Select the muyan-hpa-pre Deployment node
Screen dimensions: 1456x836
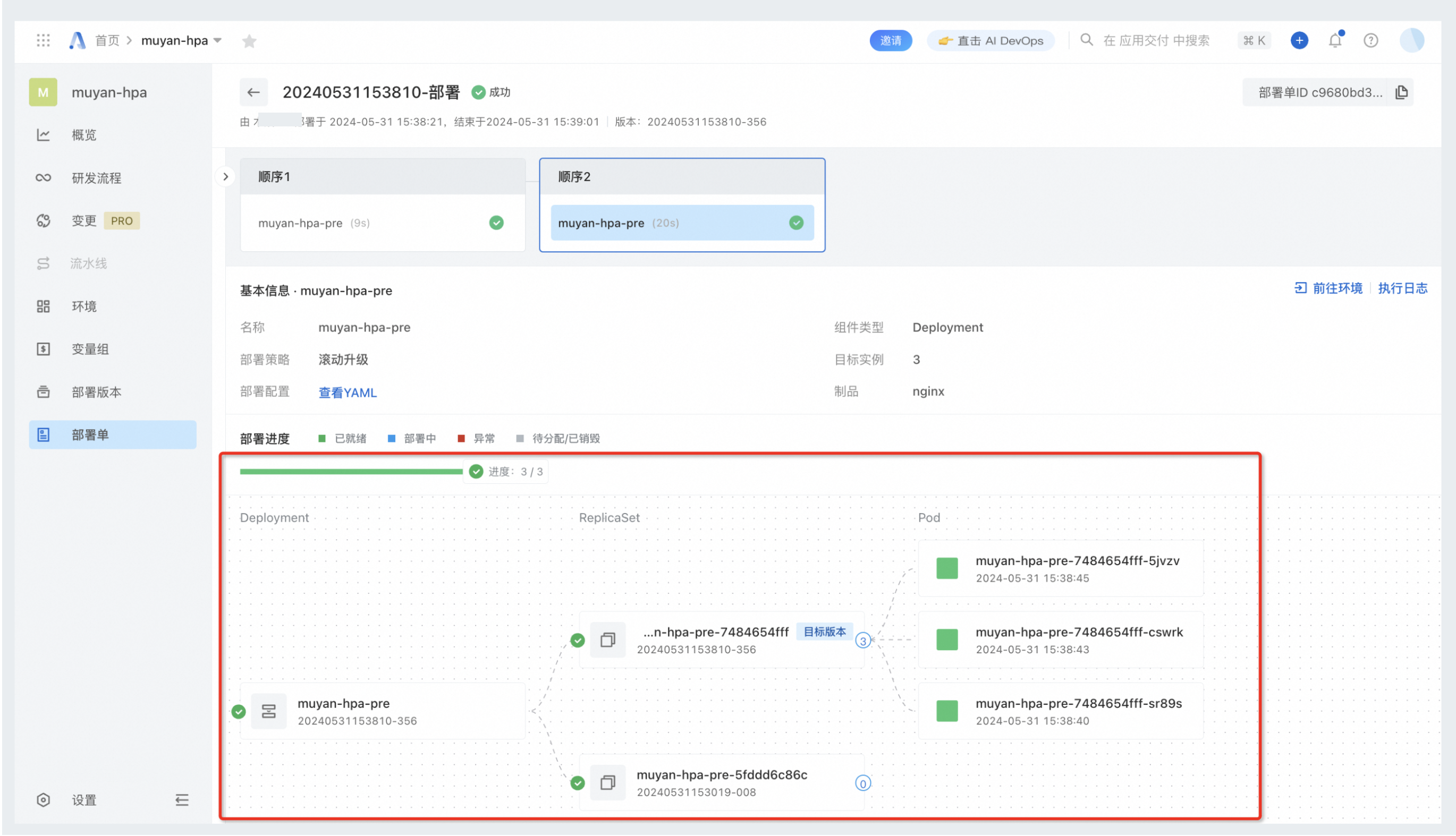[x=383, y=711]
